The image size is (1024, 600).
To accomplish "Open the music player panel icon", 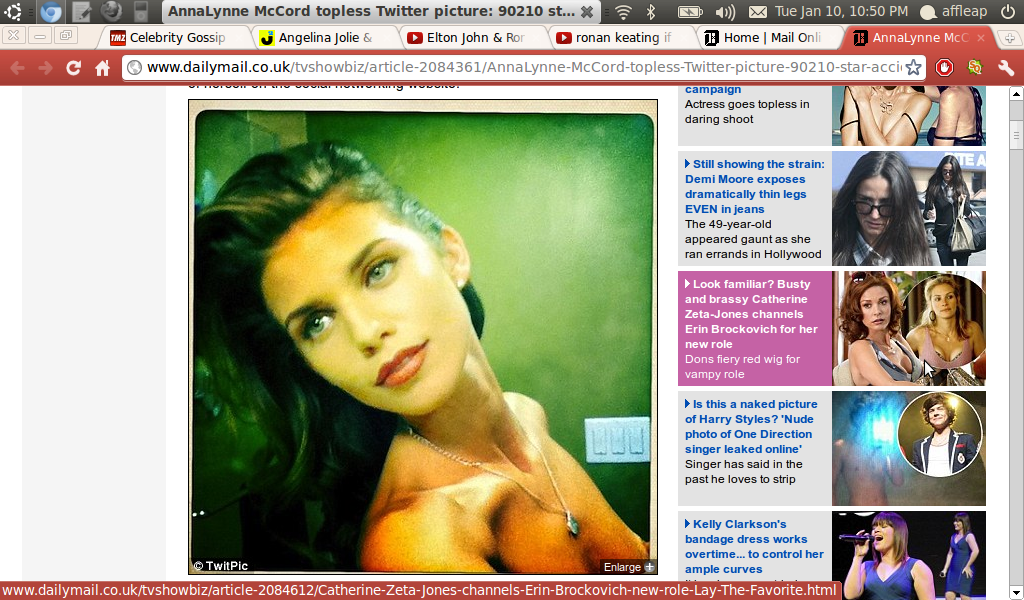I will (x=141, y=11).
